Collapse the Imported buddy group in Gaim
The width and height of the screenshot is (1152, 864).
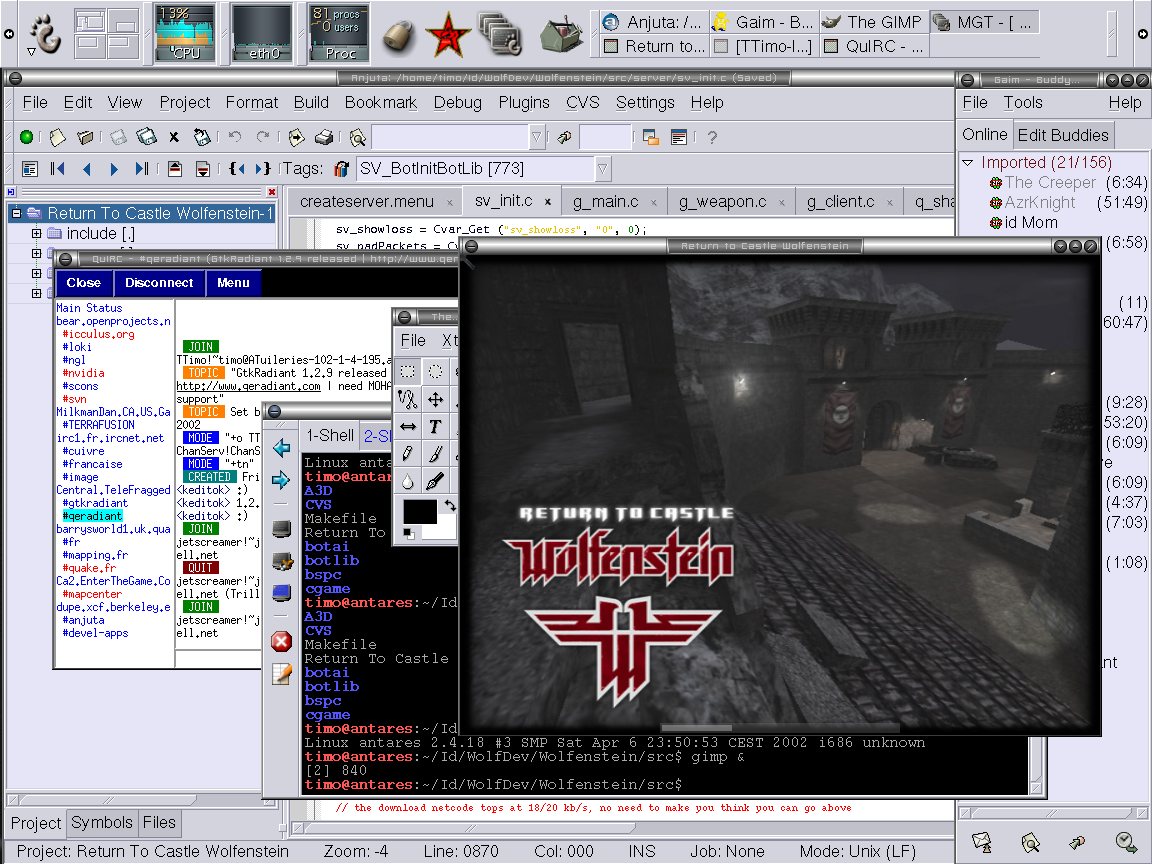tap(968, 162)
